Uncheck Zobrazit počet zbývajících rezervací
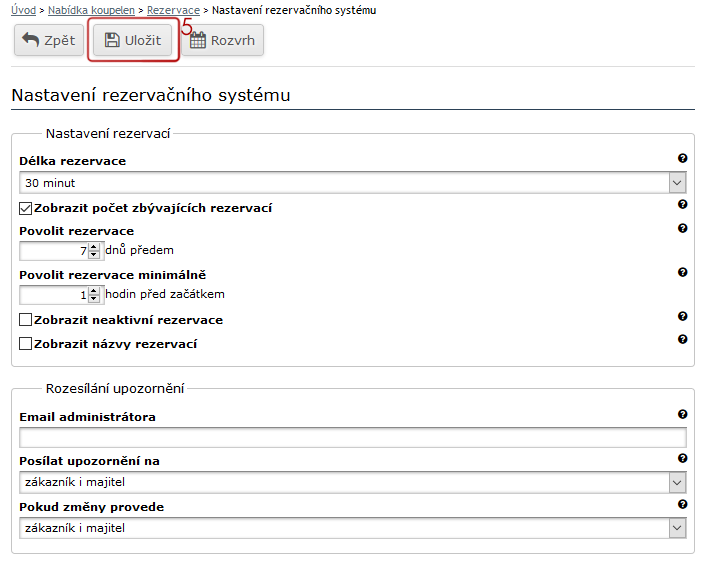 pos(26,208)
